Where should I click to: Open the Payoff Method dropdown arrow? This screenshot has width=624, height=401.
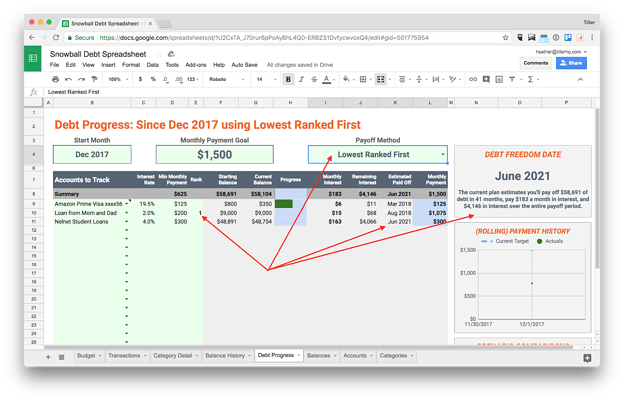coord(443,154)
